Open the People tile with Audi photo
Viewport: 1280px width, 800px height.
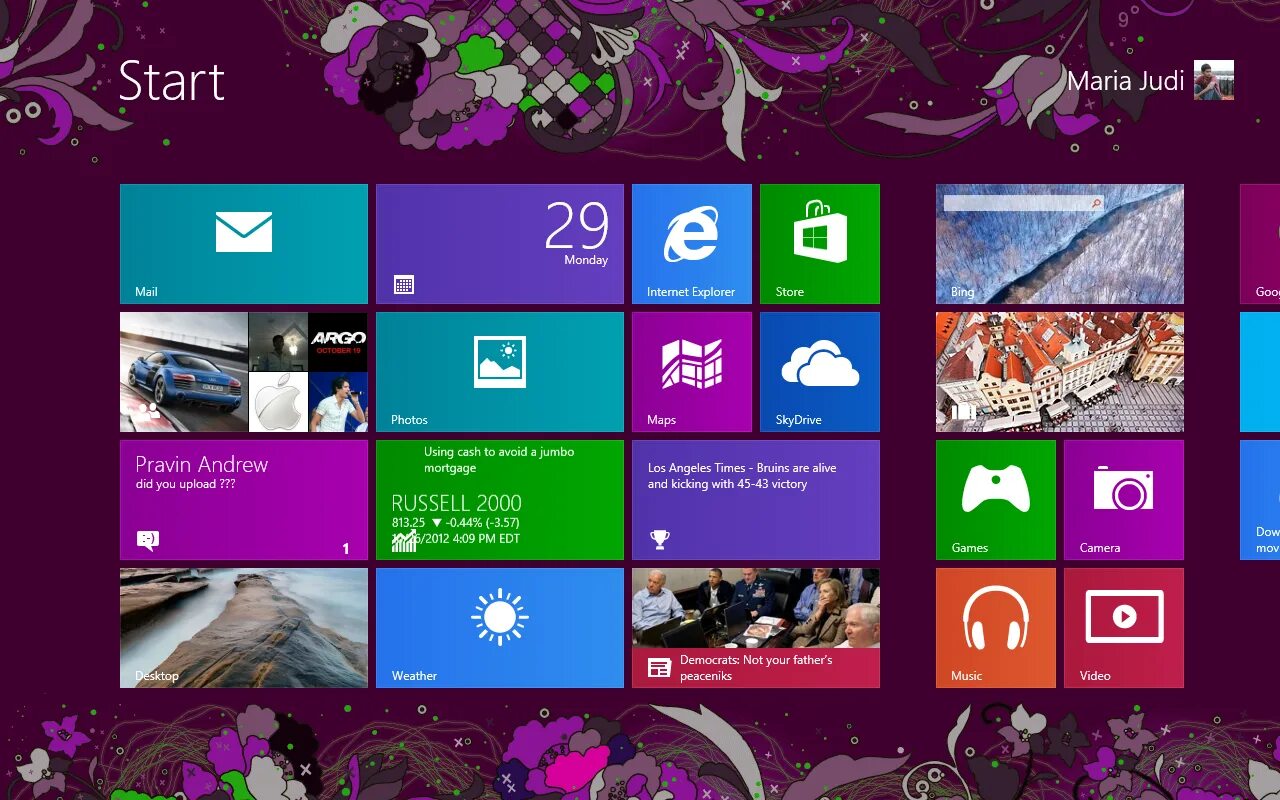tap(244, 372)
